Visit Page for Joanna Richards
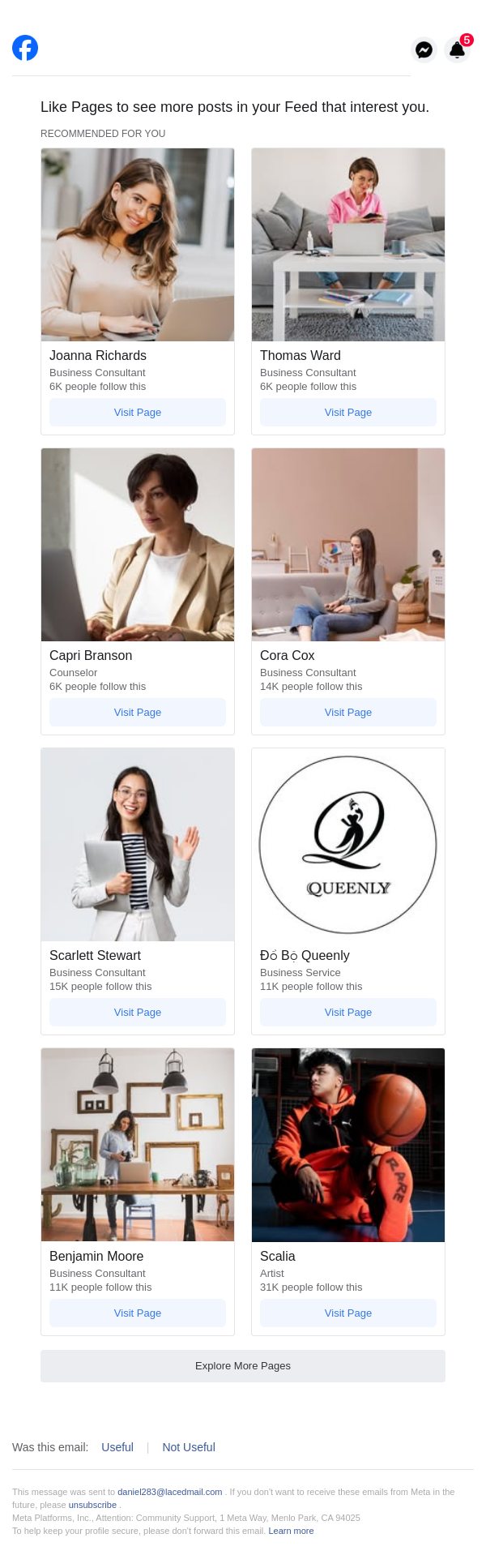Screen dimensions: 486x1568 point(138,413)
